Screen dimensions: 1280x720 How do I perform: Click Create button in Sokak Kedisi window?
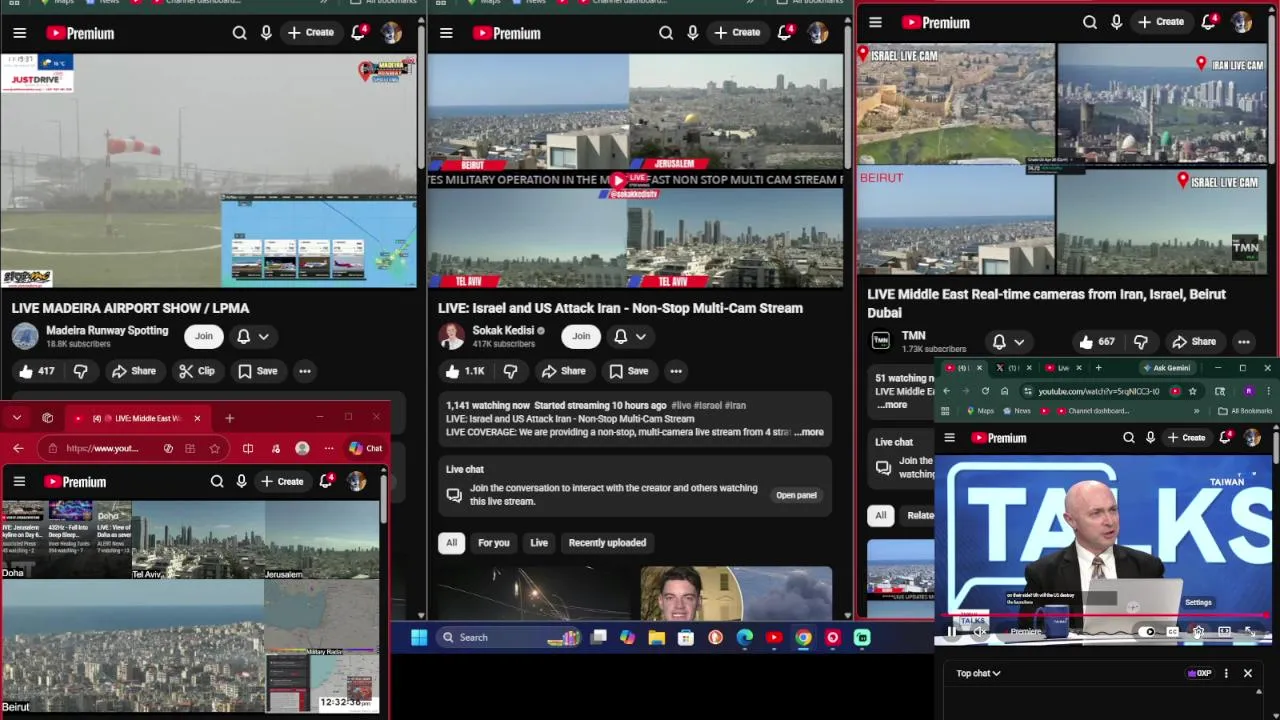(736, 33)
